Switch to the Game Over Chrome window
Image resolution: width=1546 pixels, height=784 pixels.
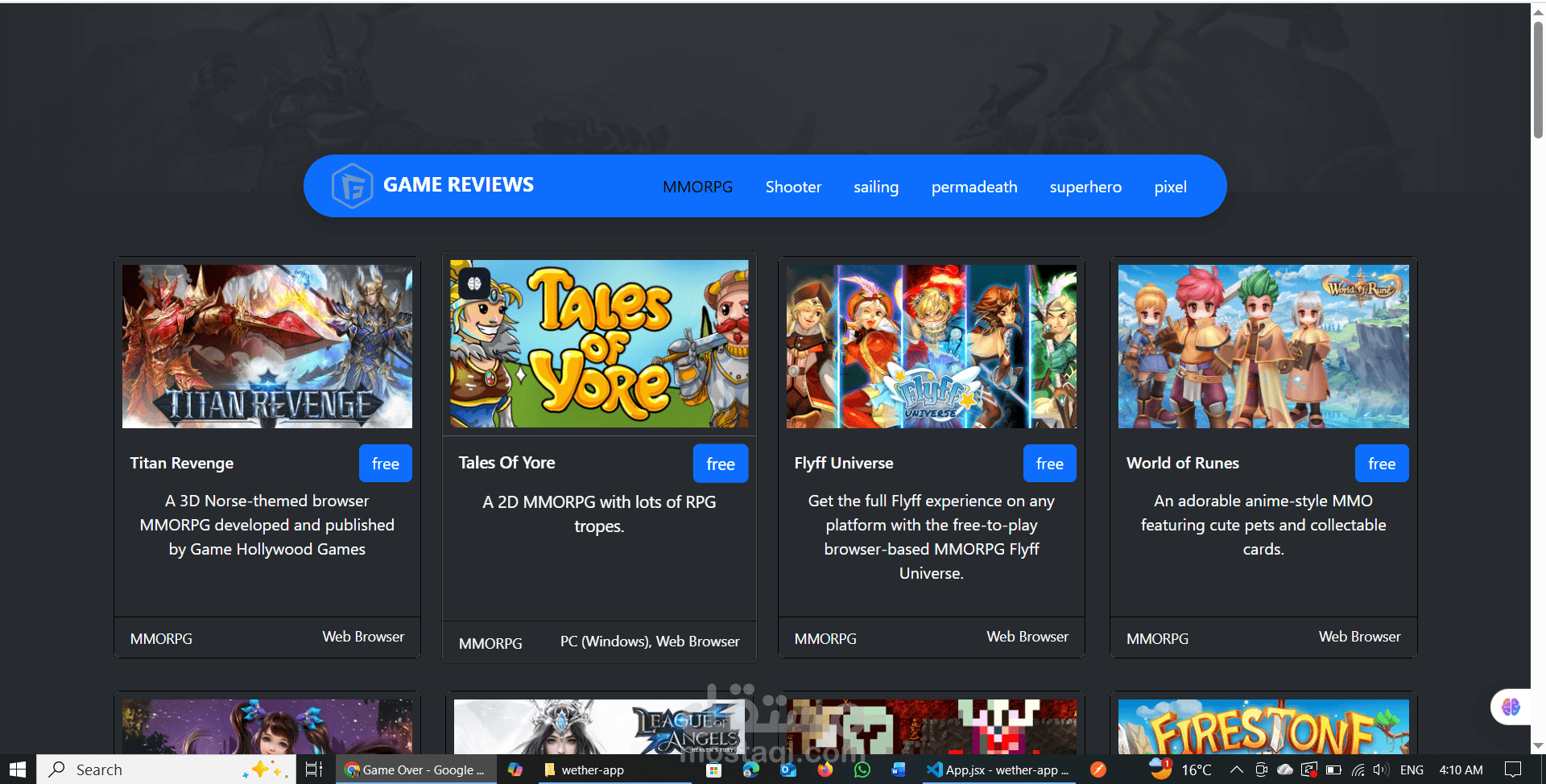click(x=415, y=770)
